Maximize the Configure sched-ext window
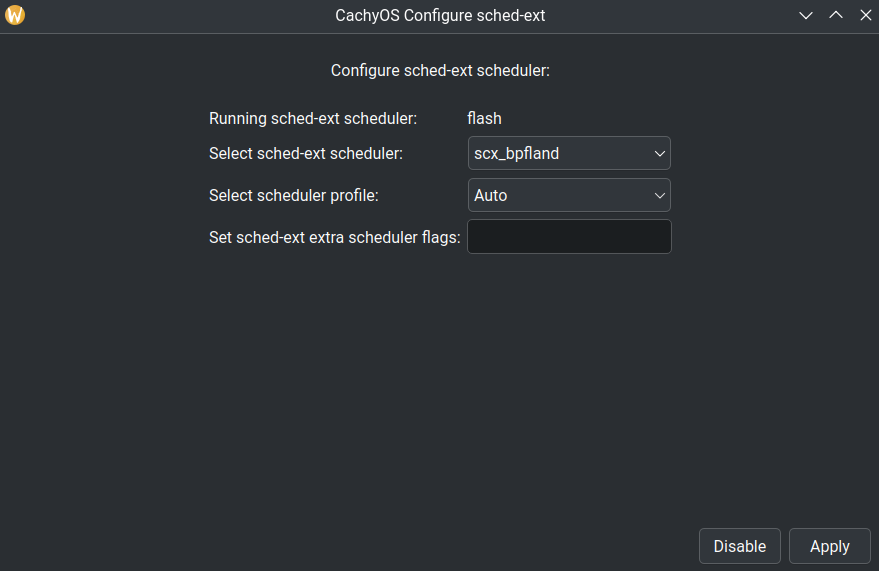 pyautogui.click(x=836, y=15)
